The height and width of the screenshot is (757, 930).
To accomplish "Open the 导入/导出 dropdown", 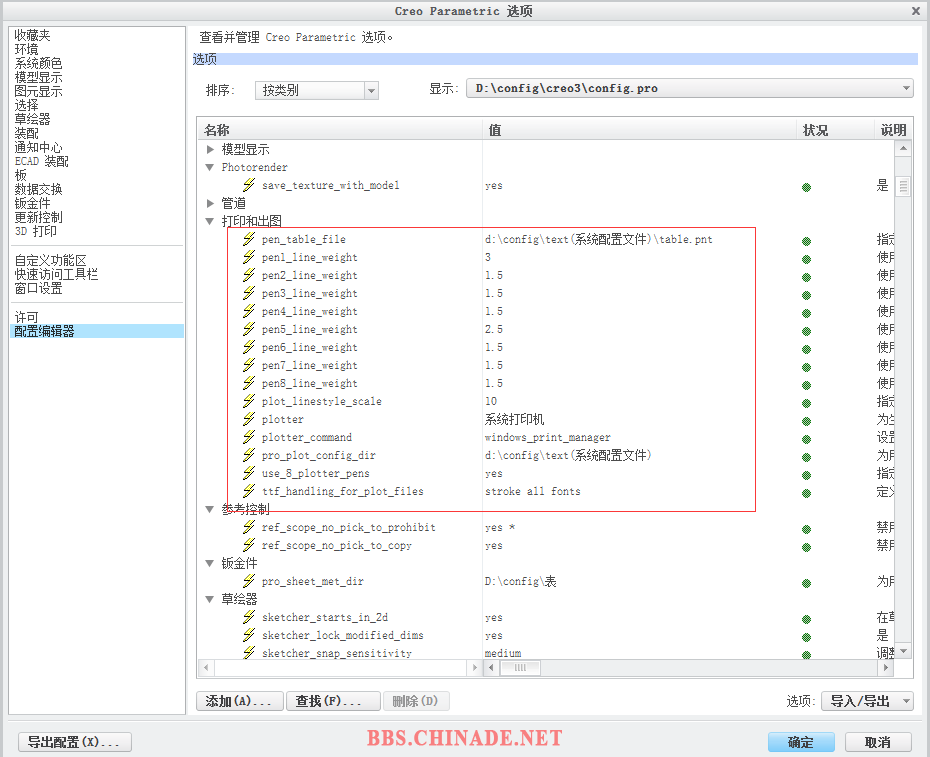I will coord(867,701).
